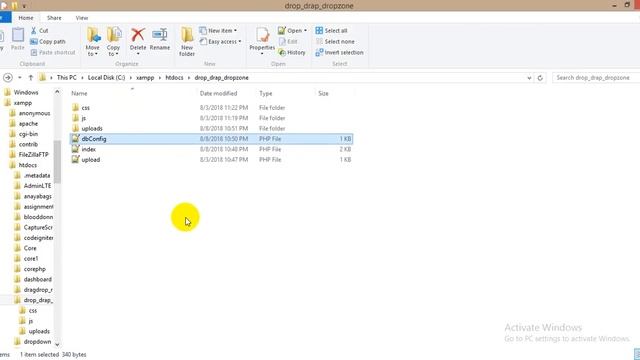Click xampp in the address breadcrumb
The image size is (640, 360).
[145, 78]
